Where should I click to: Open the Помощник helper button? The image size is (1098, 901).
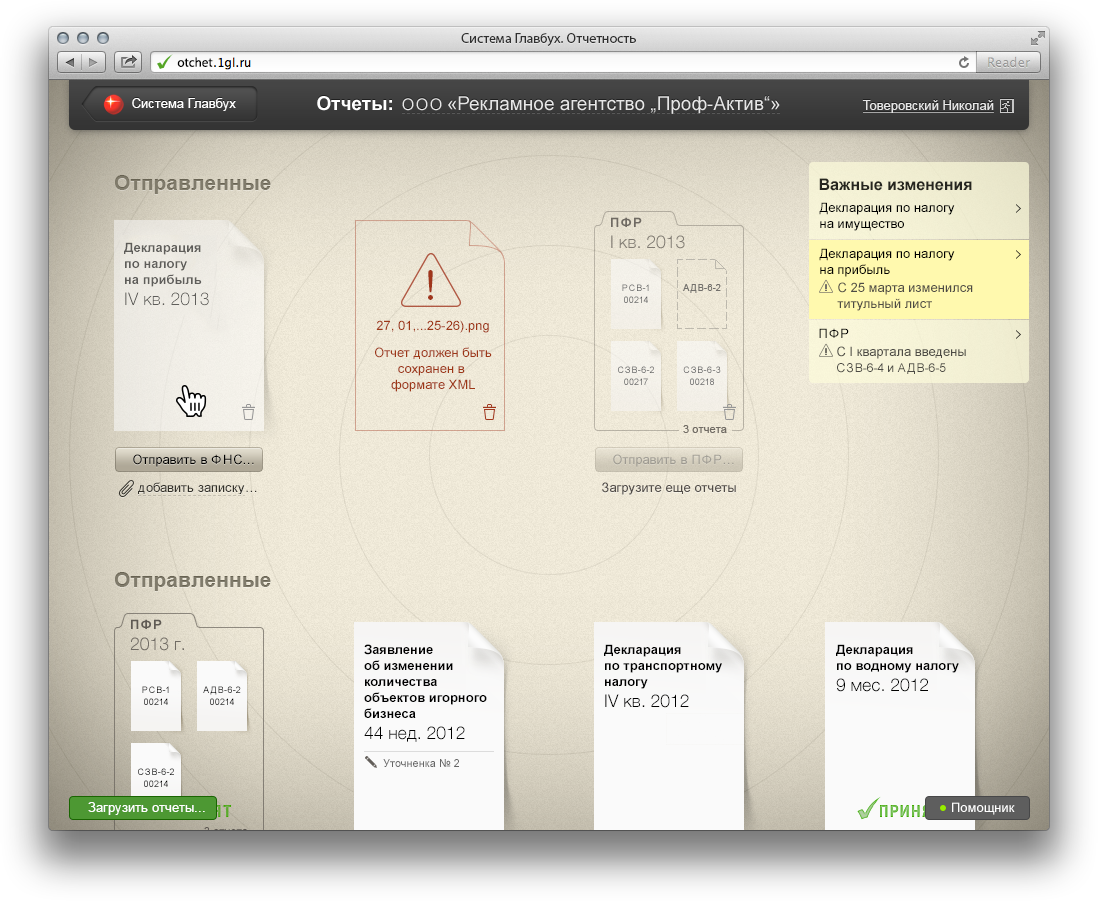[977, 808]
